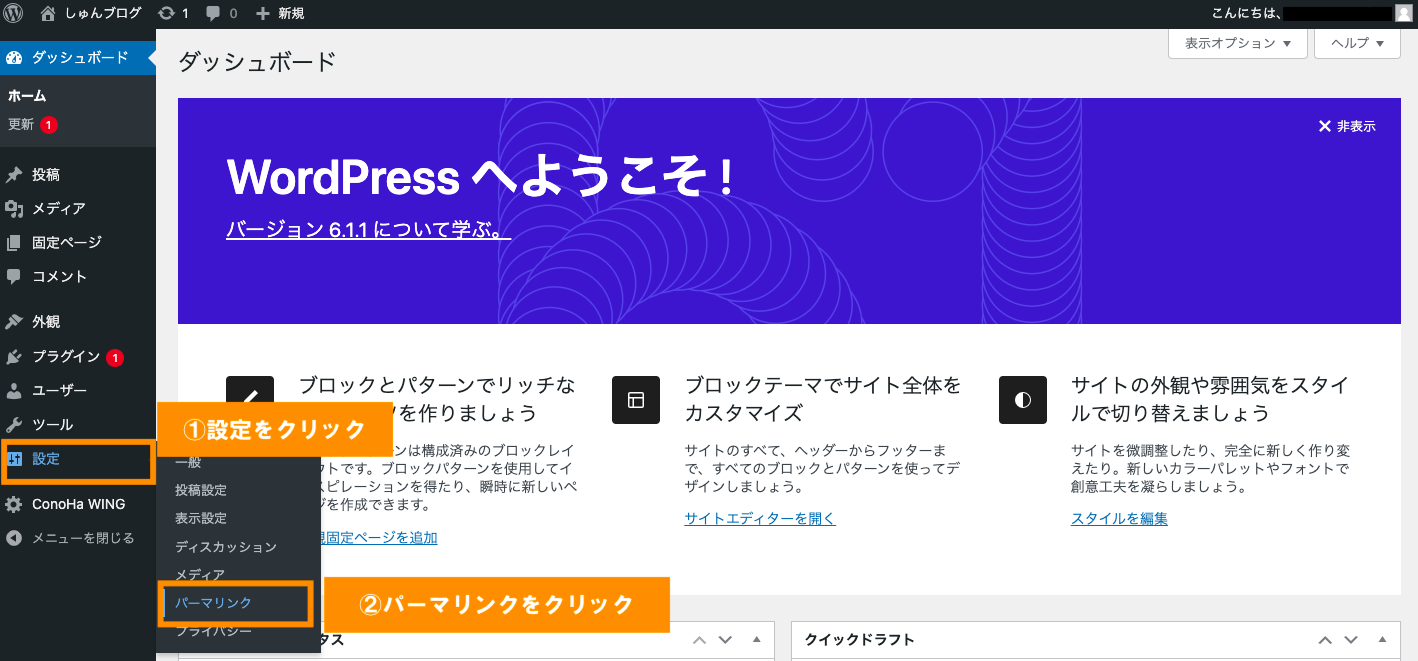
Task: Open ダッシュボード menu in sidebar
Action: pyautogui.click(x=78, y=57)
